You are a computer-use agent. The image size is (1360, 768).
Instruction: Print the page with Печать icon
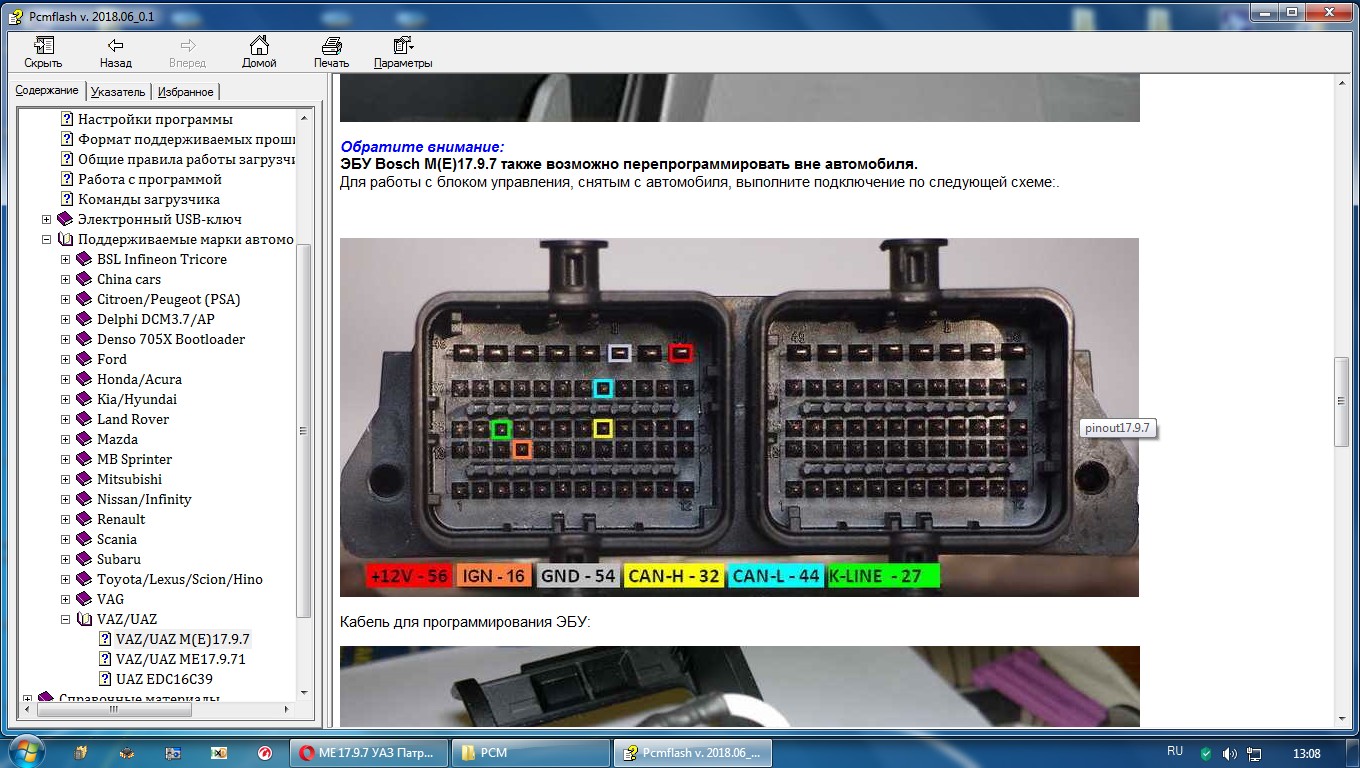(x=331, y=46)
